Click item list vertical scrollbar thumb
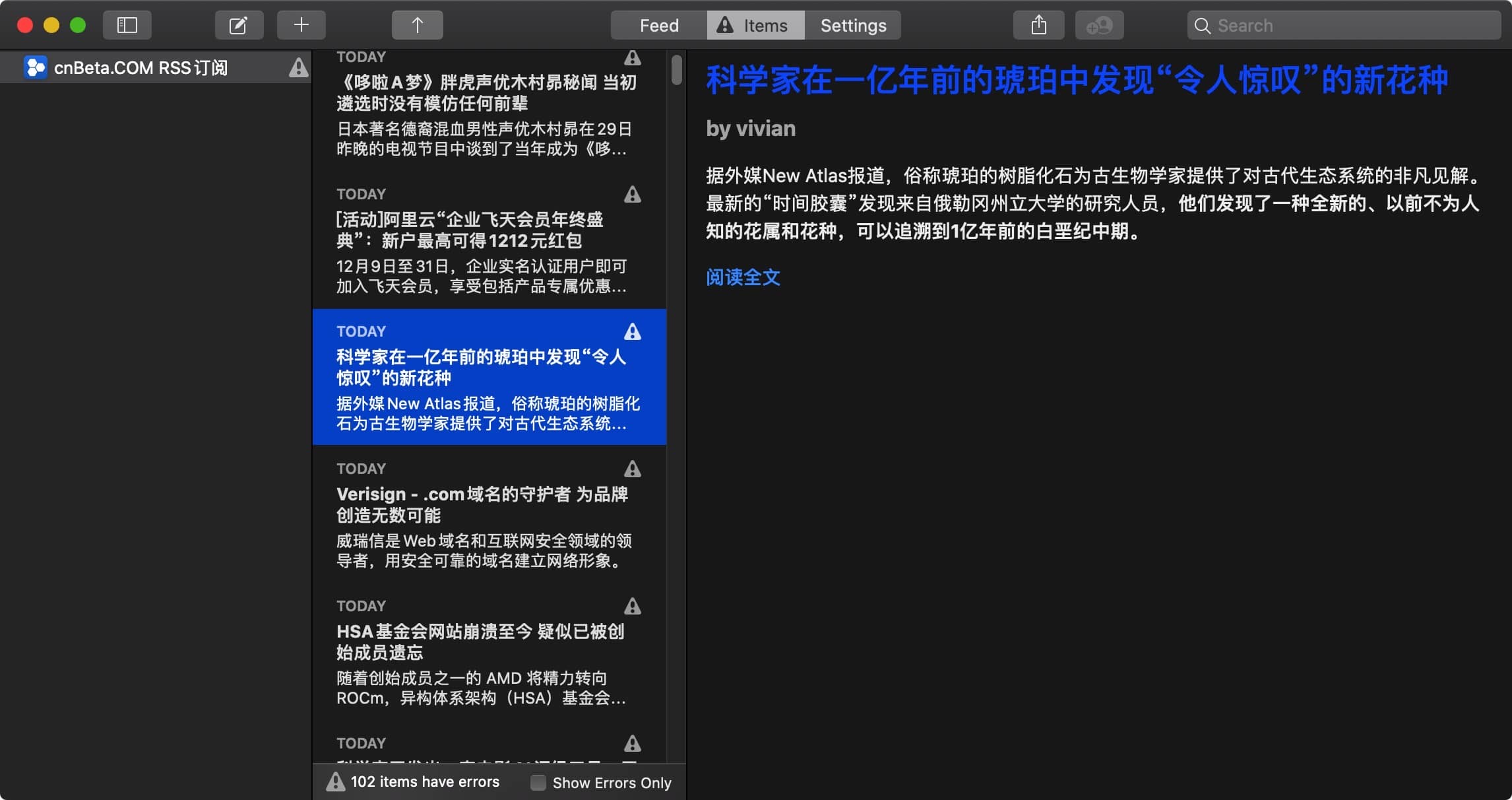This screenshot has height=800, width=1512. [x=676, y=70]
